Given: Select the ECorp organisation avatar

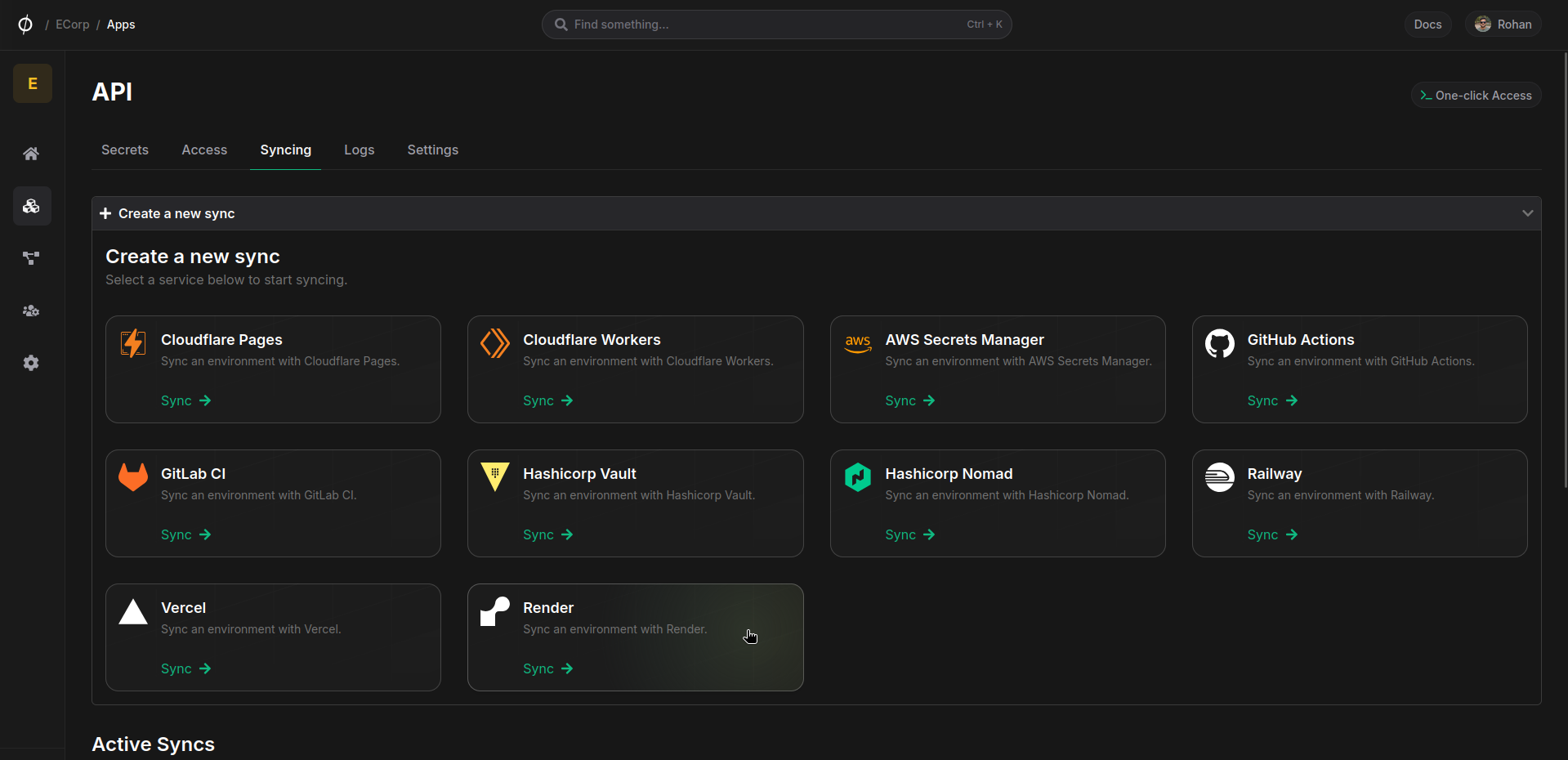Looking at the screenshot, I should [x=33, y=83].
